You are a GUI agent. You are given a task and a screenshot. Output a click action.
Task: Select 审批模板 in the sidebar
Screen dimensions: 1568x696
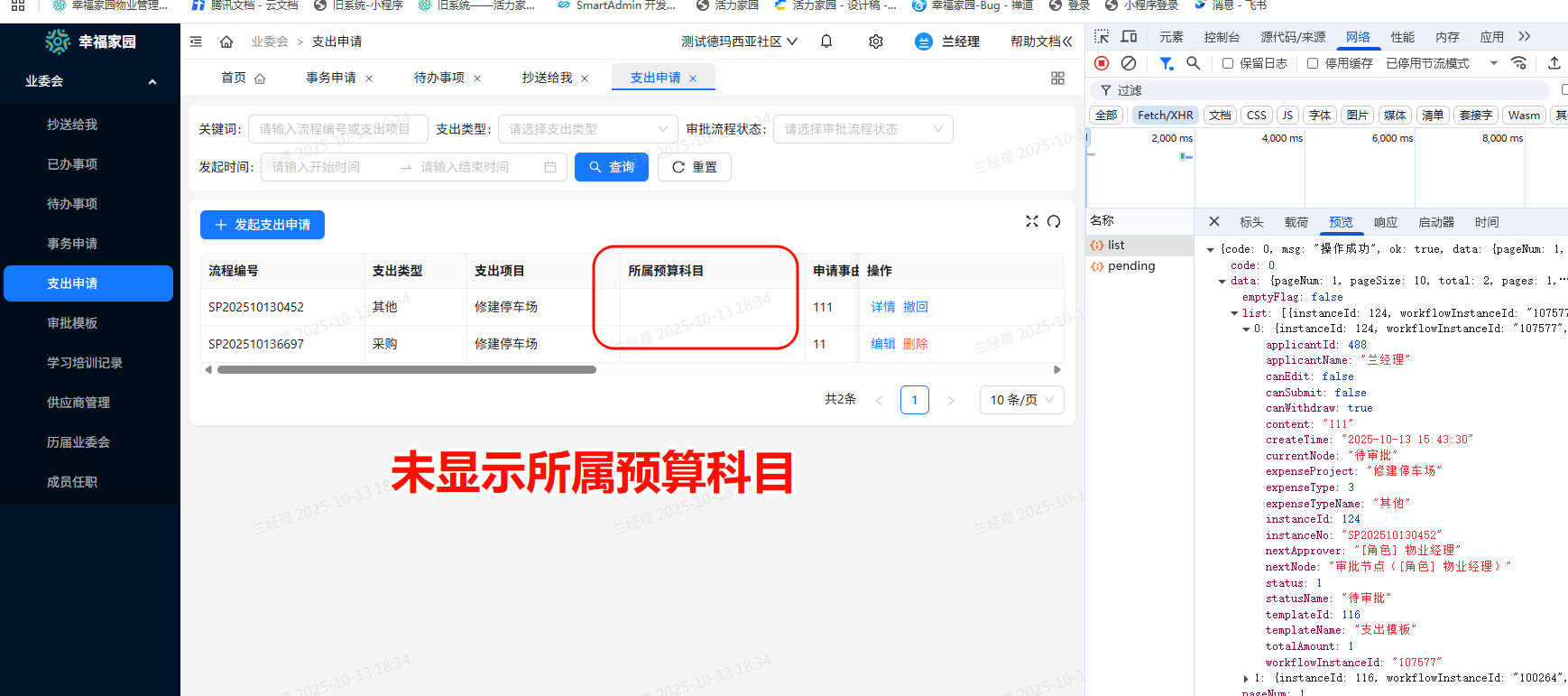[x=72, y=323]
